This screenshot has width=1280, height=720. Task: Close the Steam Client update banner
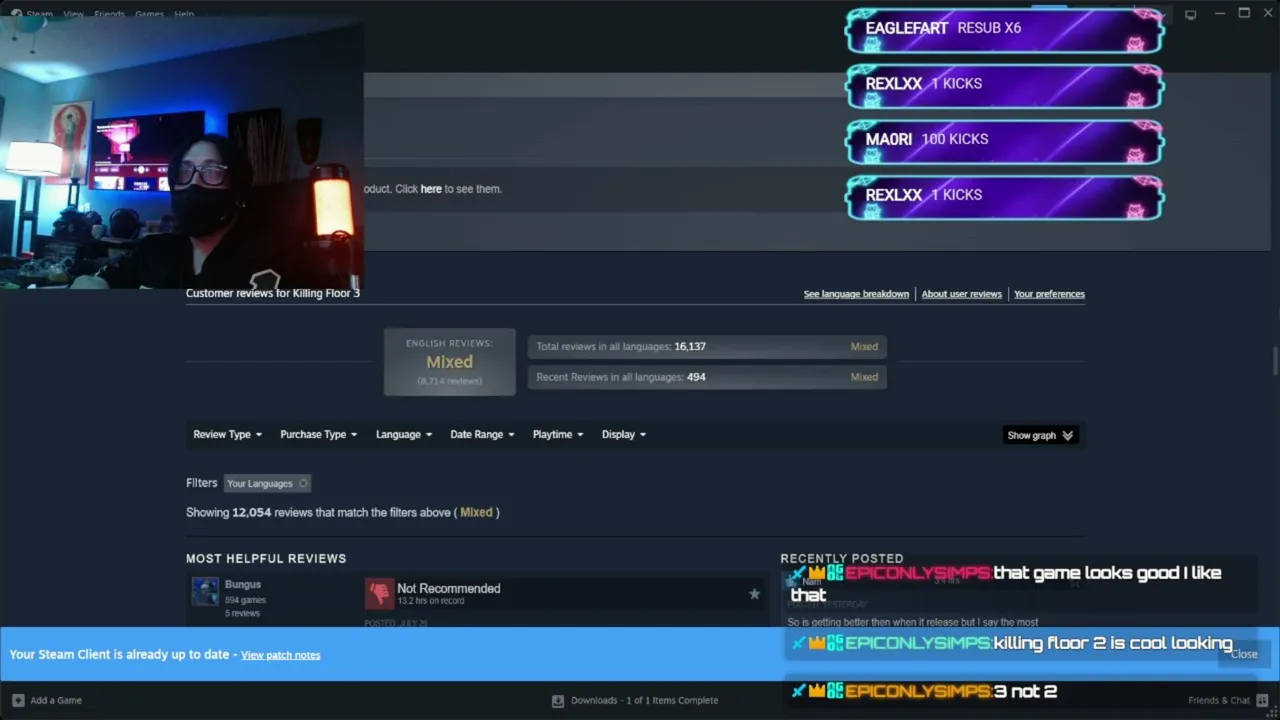tap(1244, 654)
